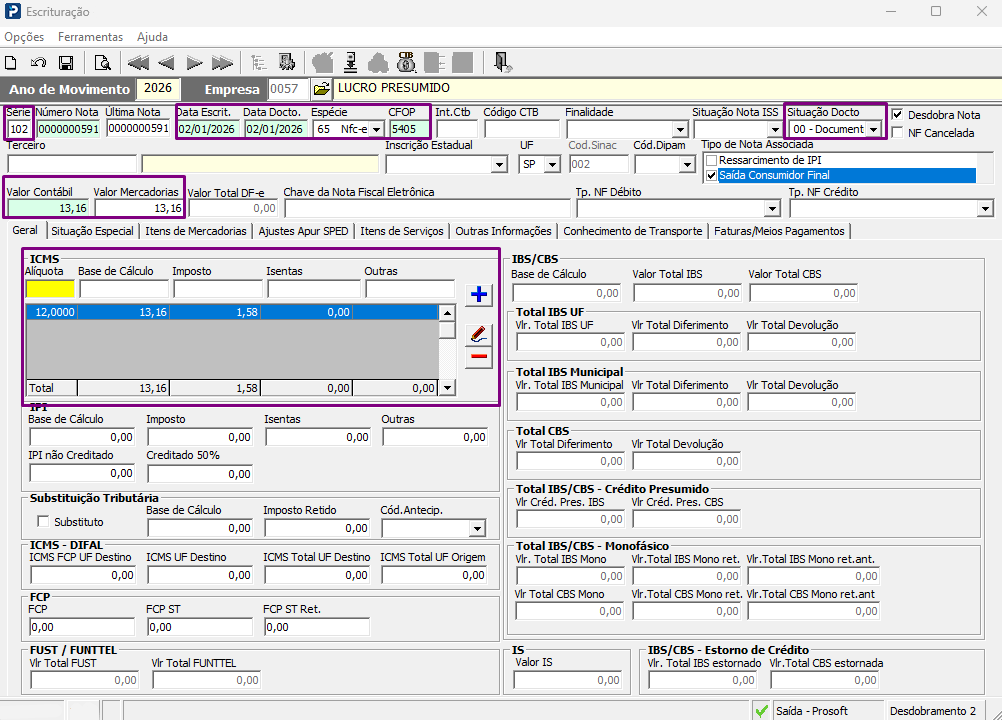
Task: Click the CTB money bag icon
Action: coord(406,62)
